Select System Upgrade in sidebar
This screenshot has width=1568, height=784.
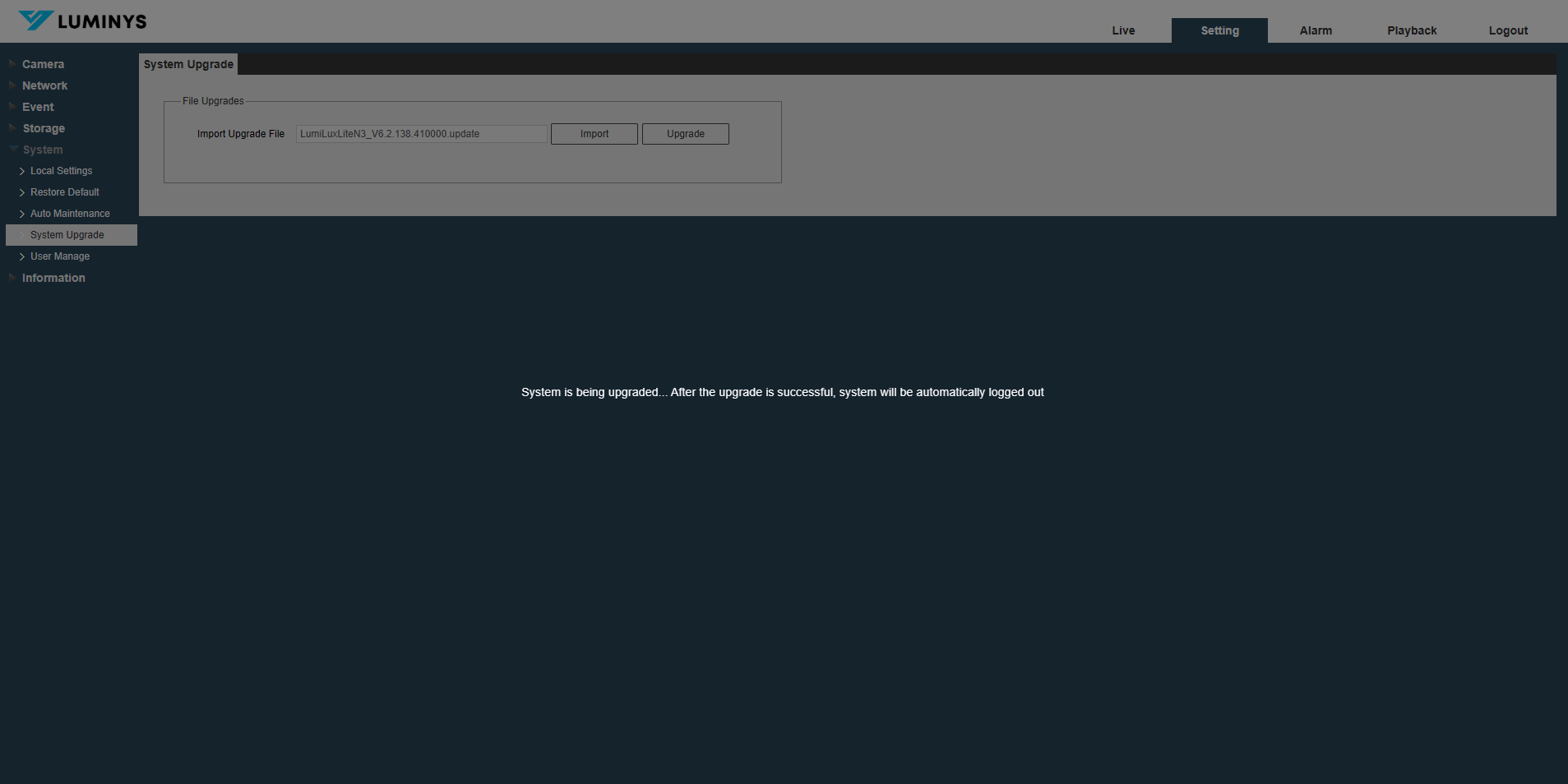coord(67,235)
